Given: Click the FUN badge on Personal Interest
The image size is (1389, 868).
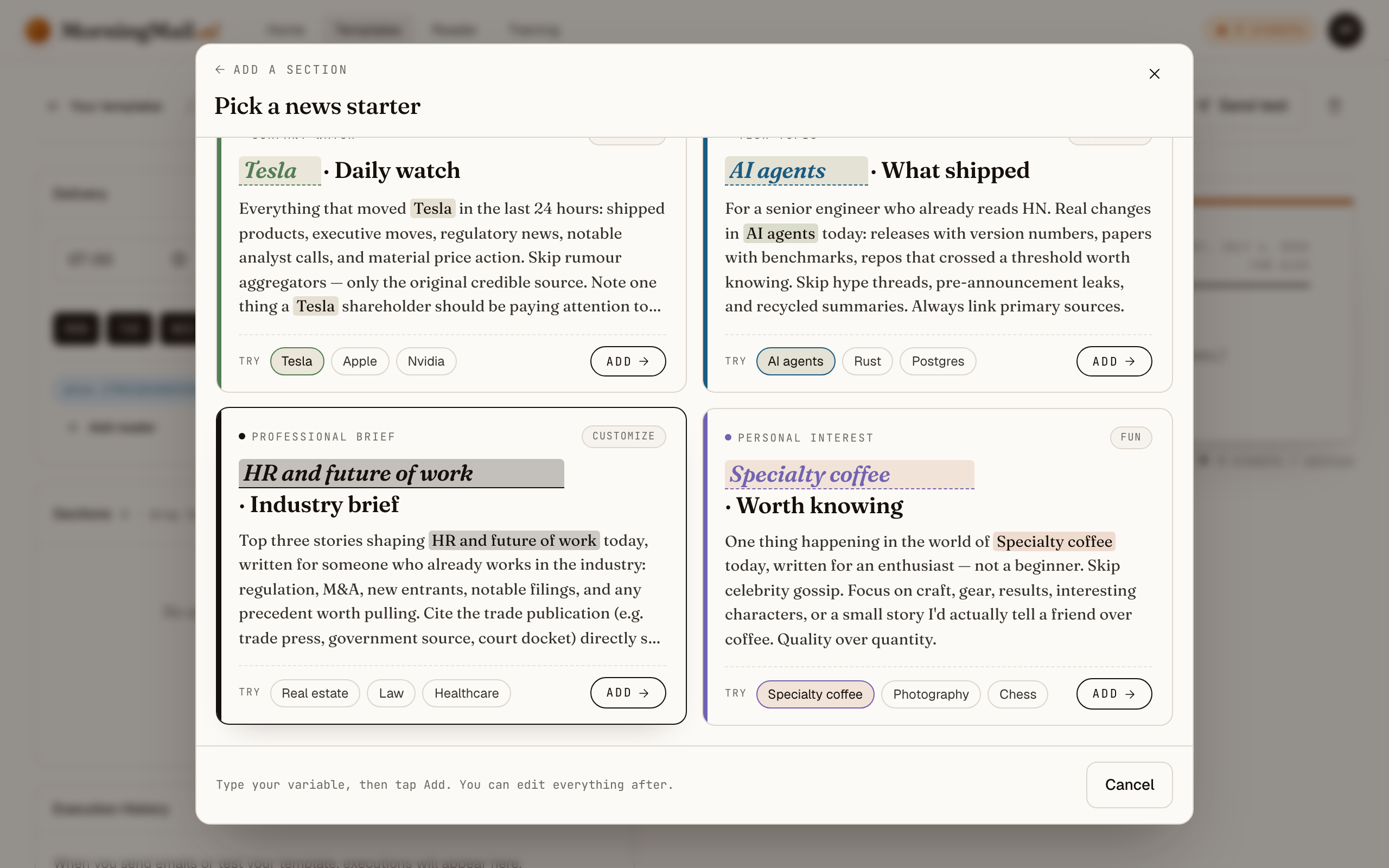Looking at the screenshot, I should (1131, 437).
